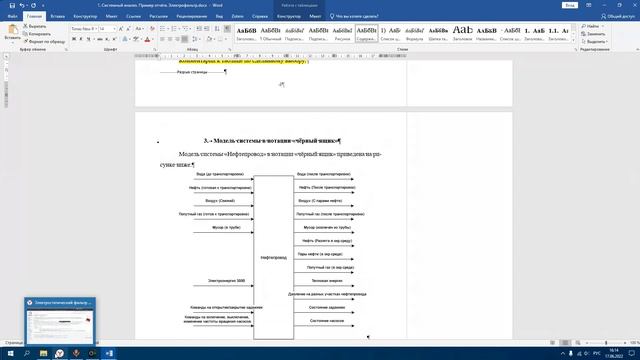Screen dimensions: 640x360
Task: Expand the styles gallery
Action: tap(573, 40)
